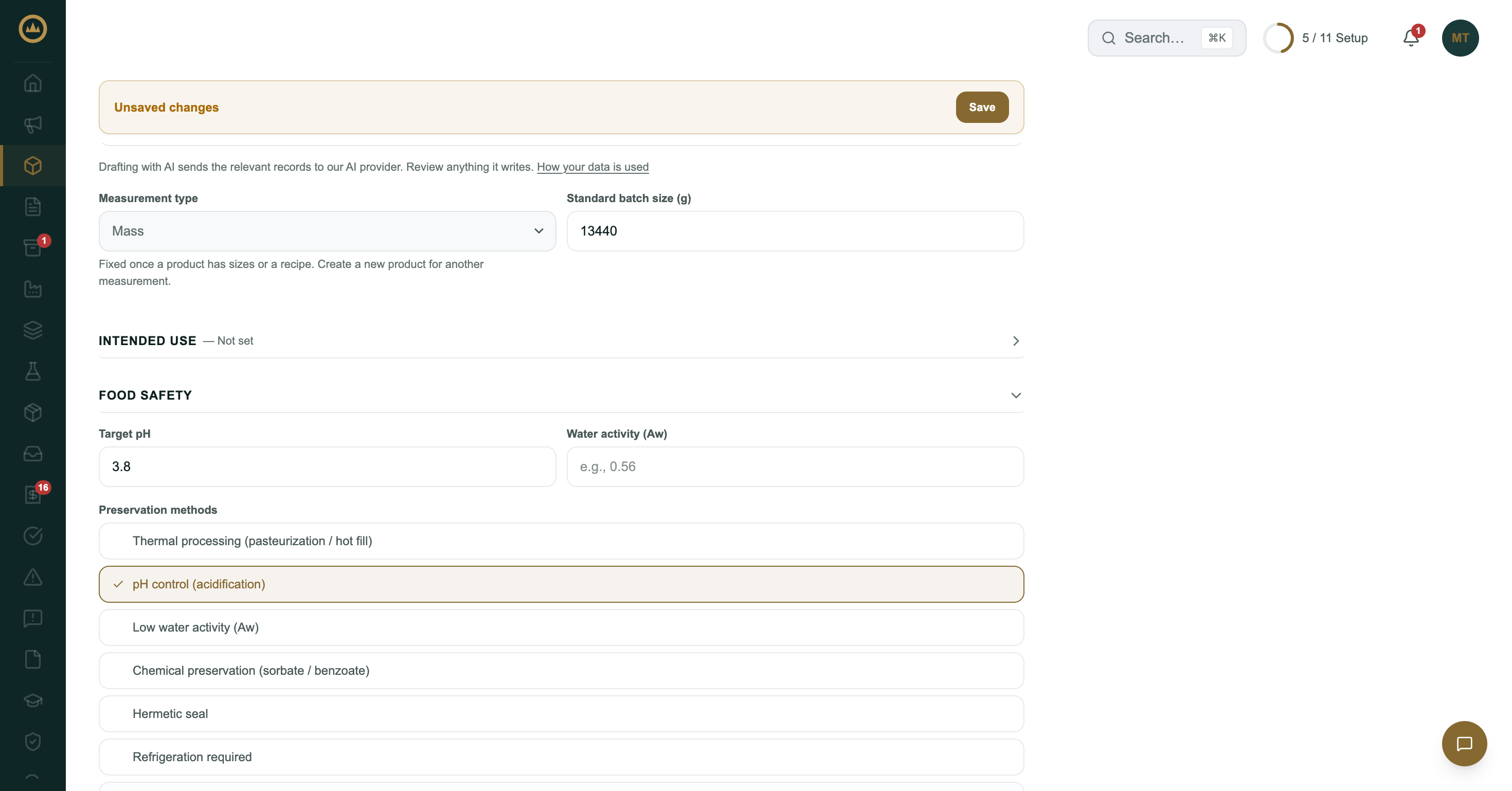Expand the Intended Use section
Viewport: 1512px width, 791px height.
coord(561,341)
